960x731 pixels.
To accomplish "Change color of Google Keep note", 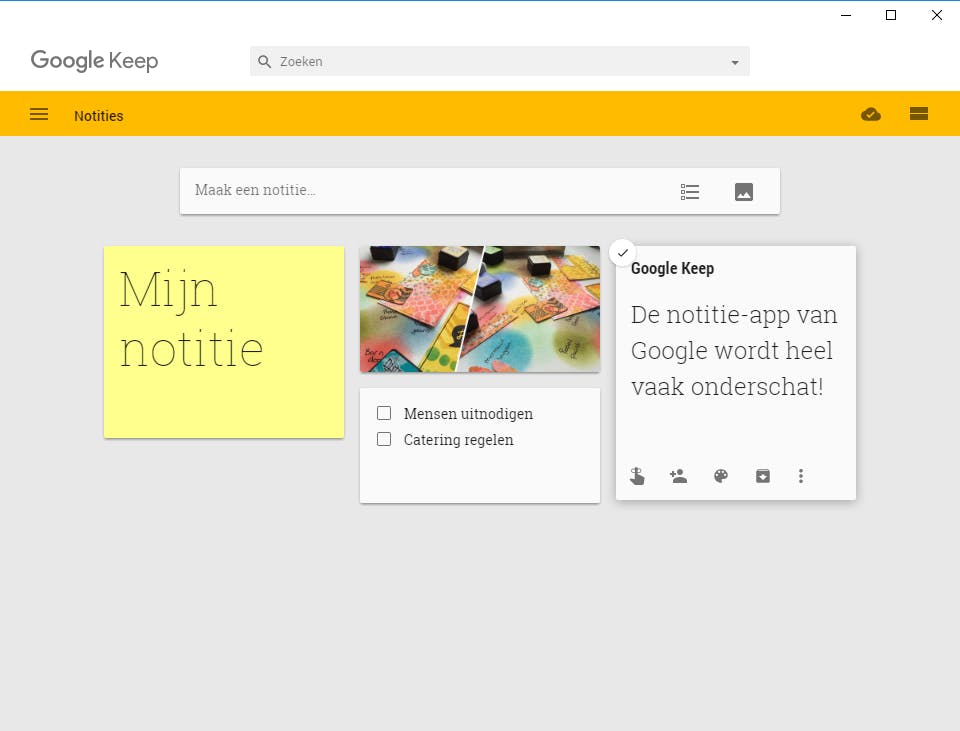I will (x=721, y=476).
